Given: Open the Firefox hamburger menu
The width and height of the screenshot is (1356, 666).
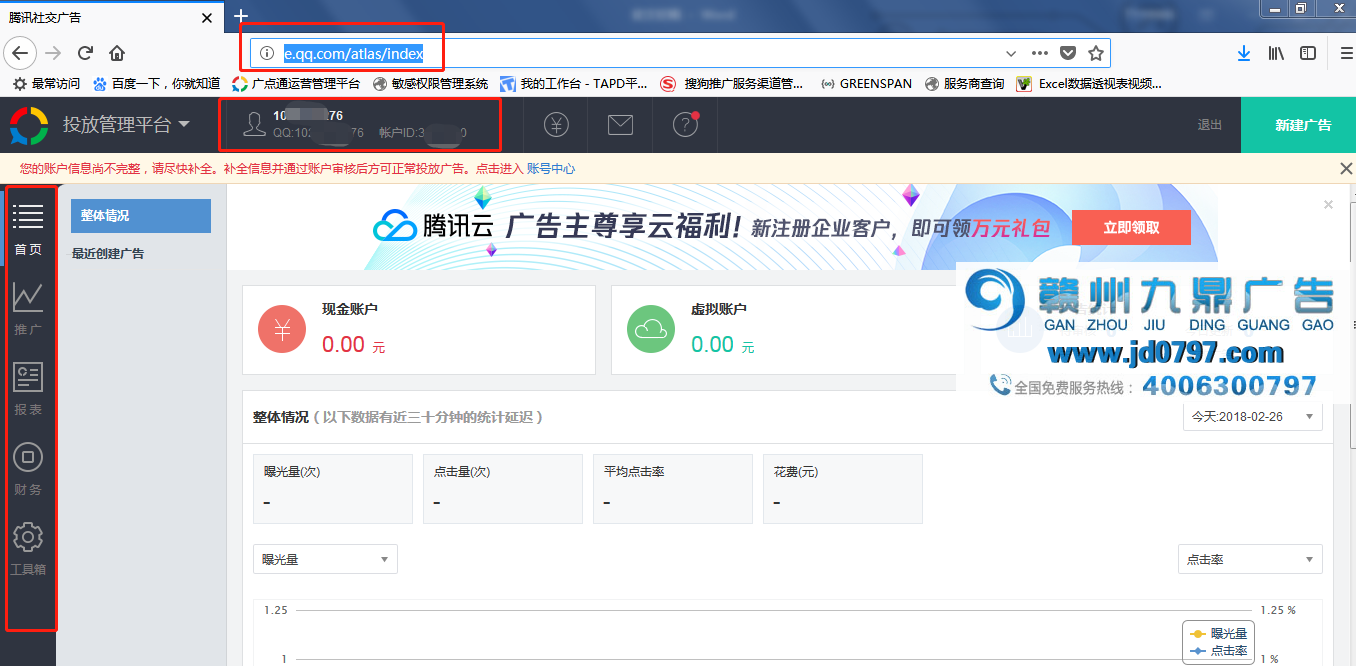Looking at the screenshot, I should pyautogui.click(x=1345, y=53).
